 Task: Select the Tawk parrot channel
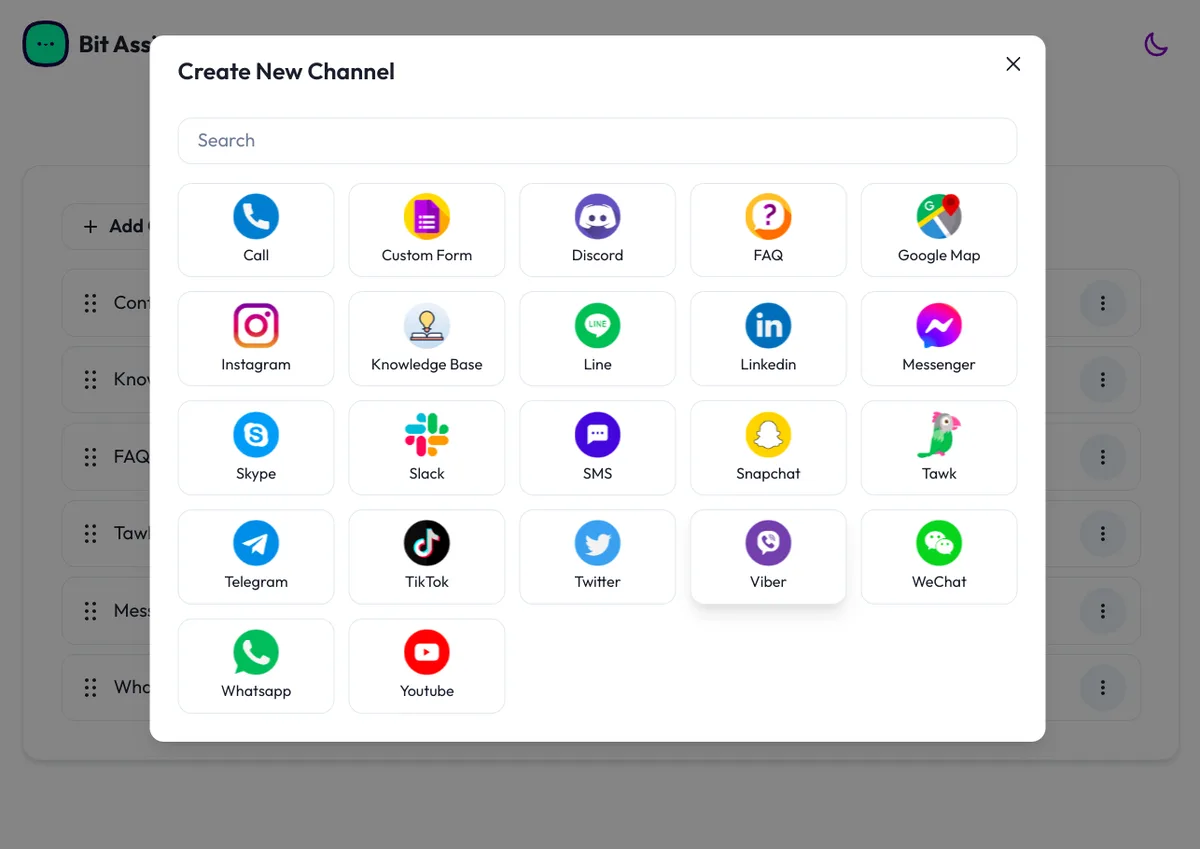[939, 448]
